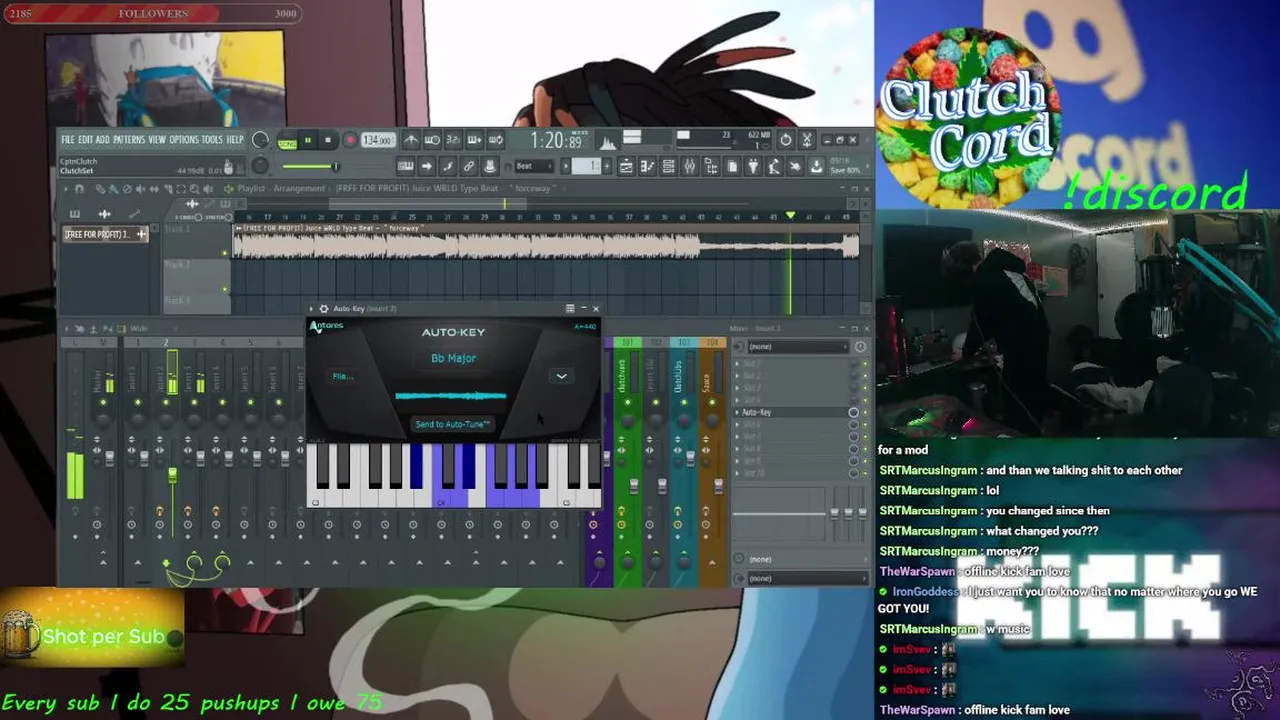Click the playlist magnet snap icon
The height and width of the screenshot is (720, 1280).
point(79,189)
